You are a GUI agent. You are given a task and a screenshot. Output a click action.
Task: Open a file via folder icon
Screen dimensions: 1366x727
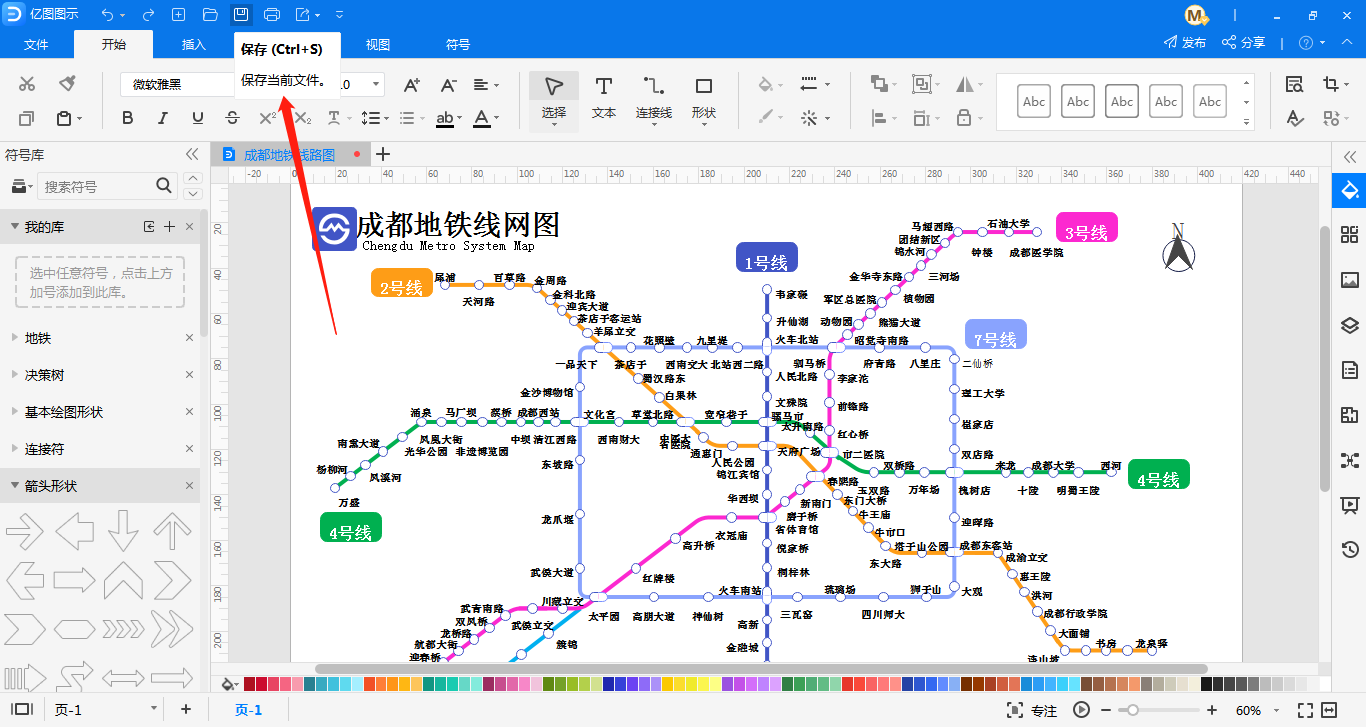pyautogui.click(x=210, y=14)
